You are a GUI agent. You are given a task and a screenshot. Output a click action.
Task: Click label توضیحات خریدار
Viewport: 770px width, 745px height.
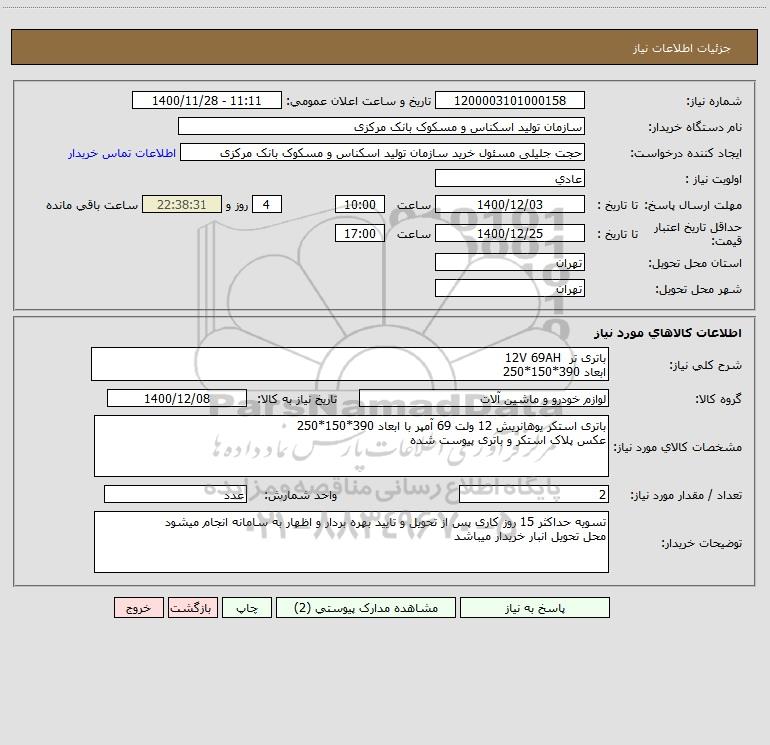(x=702, y=543)
